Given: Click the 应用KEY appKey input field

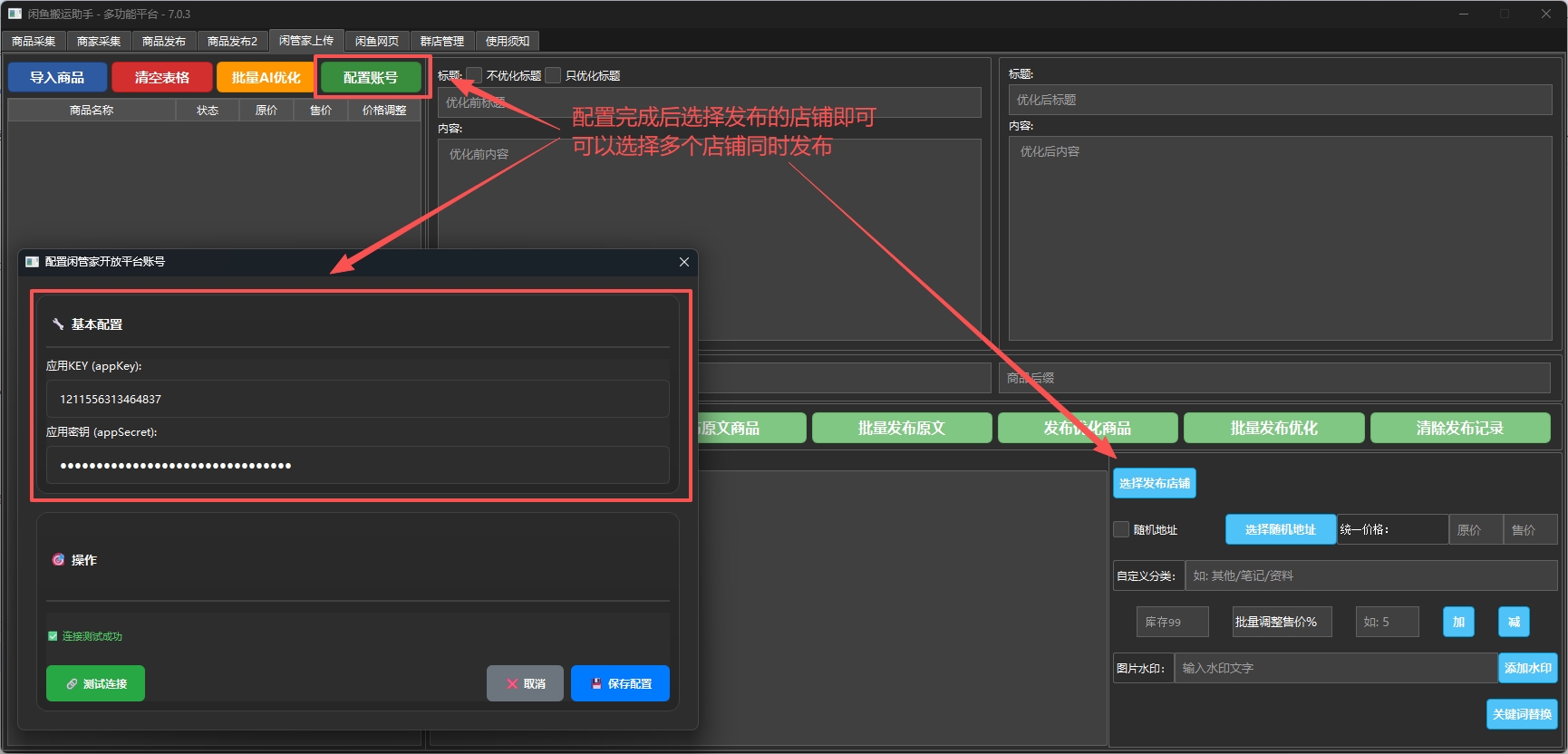Looking at the screenshot, I should [x=357, y=399].
